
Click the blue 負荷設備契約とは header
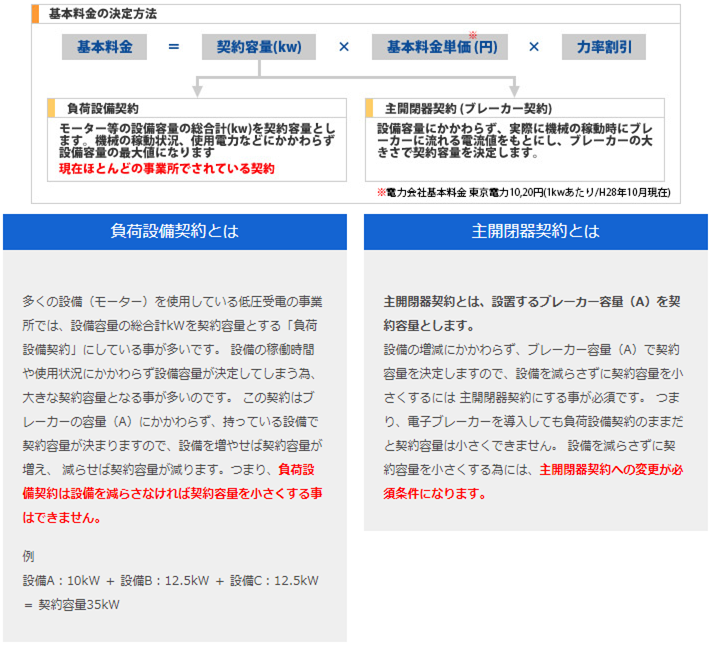click(175, 232)
